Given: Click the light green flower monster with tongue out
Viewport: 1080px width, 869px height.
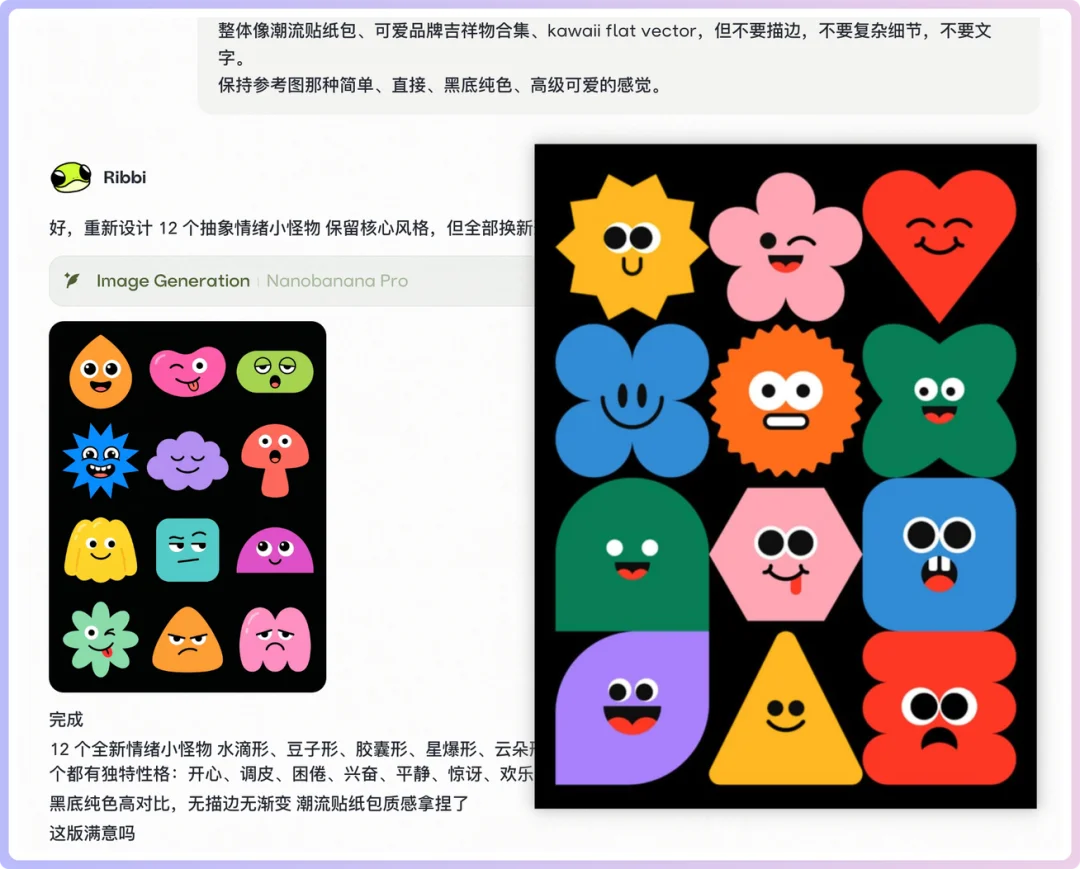Looking at the screenshot, I should [100, 638].
